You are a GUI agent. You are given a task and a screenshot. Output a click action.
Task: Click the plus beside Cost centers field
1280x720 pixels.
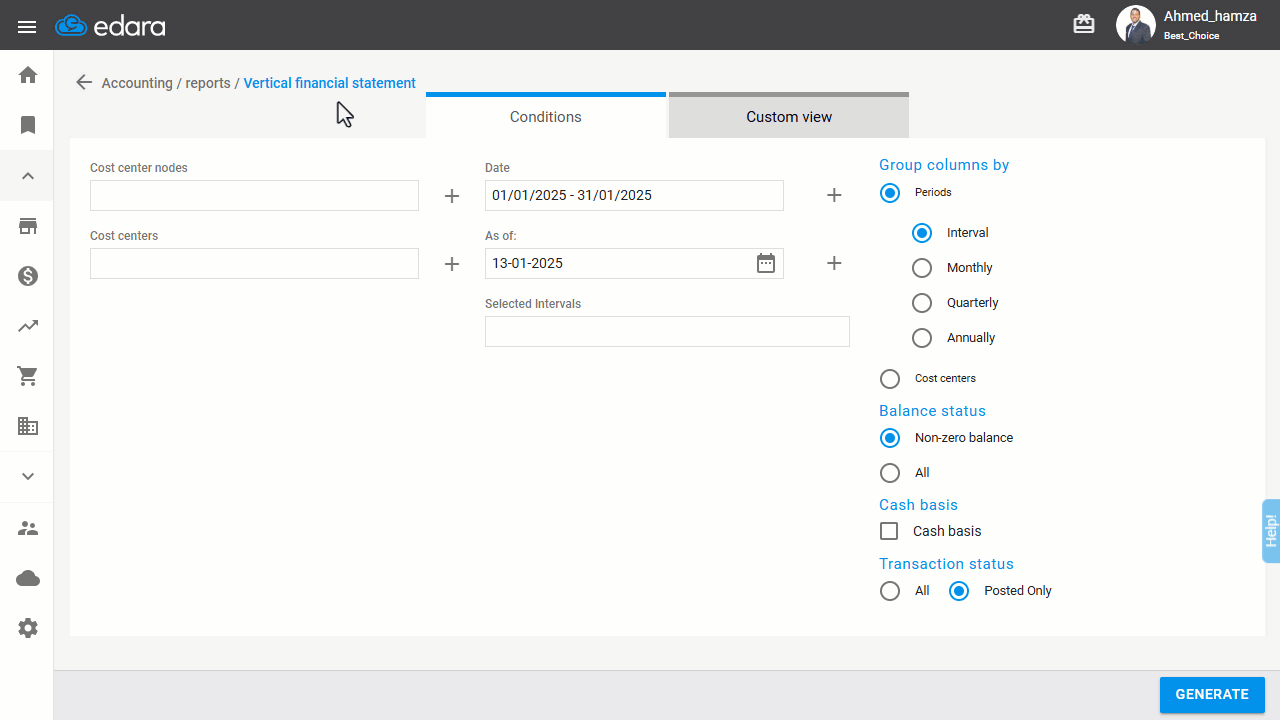pos(452,264)
